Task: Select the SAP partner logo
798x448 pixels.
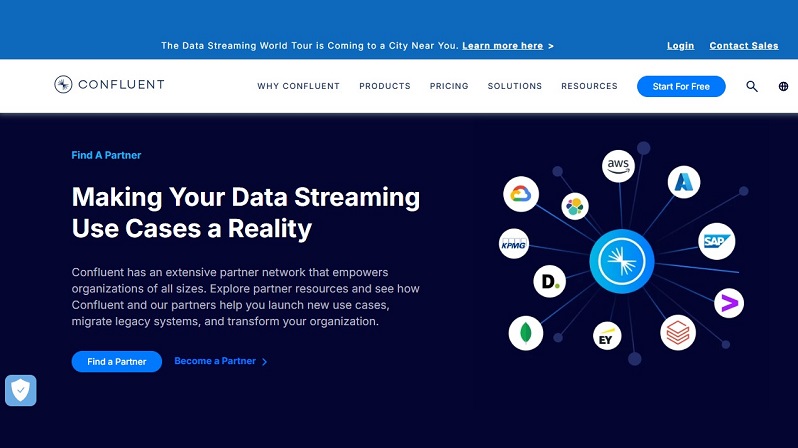Action: [716, 241]
